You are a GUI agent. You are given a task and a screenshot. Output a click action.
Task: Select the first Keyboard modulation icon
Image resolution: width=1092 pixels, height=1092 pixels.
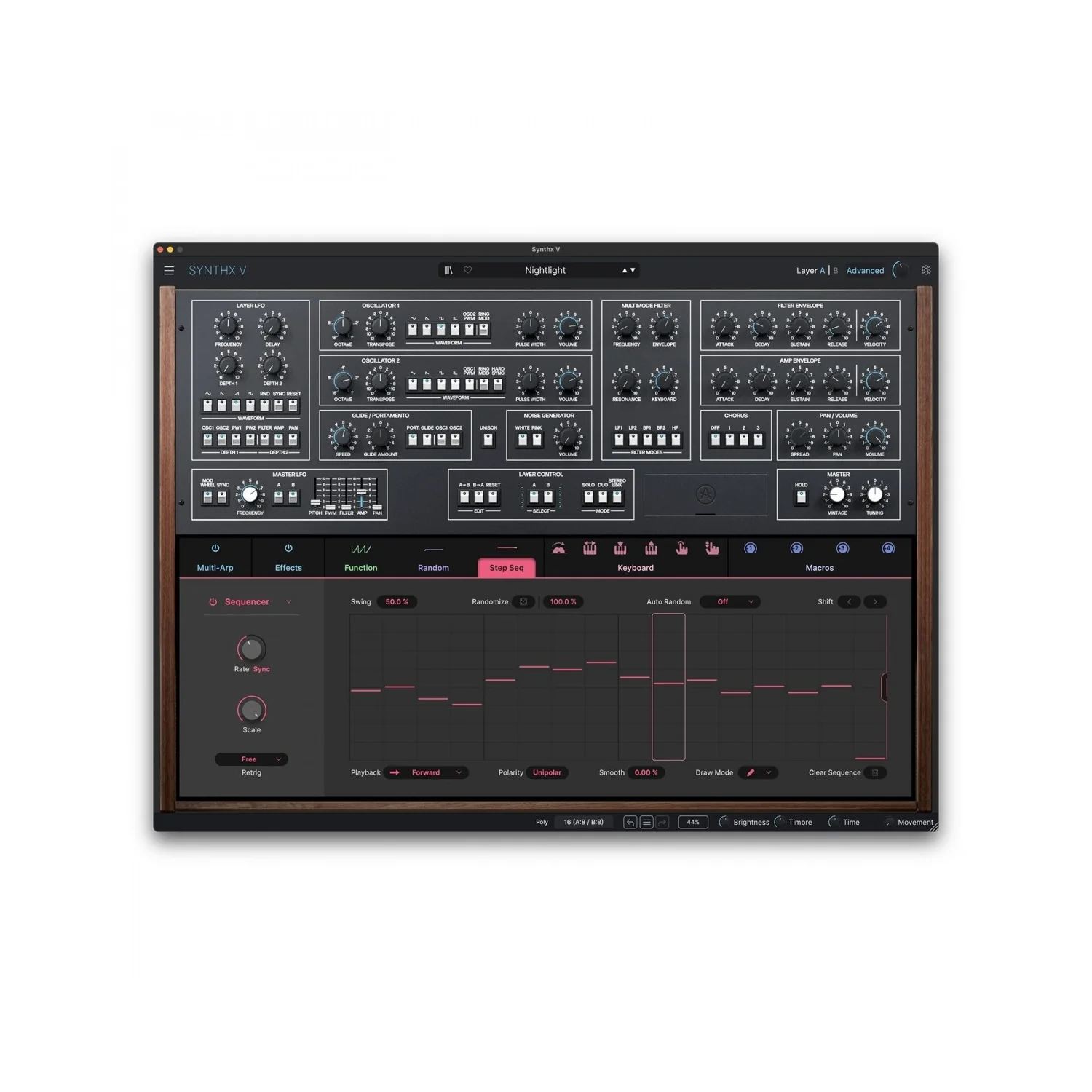point(558,548)
